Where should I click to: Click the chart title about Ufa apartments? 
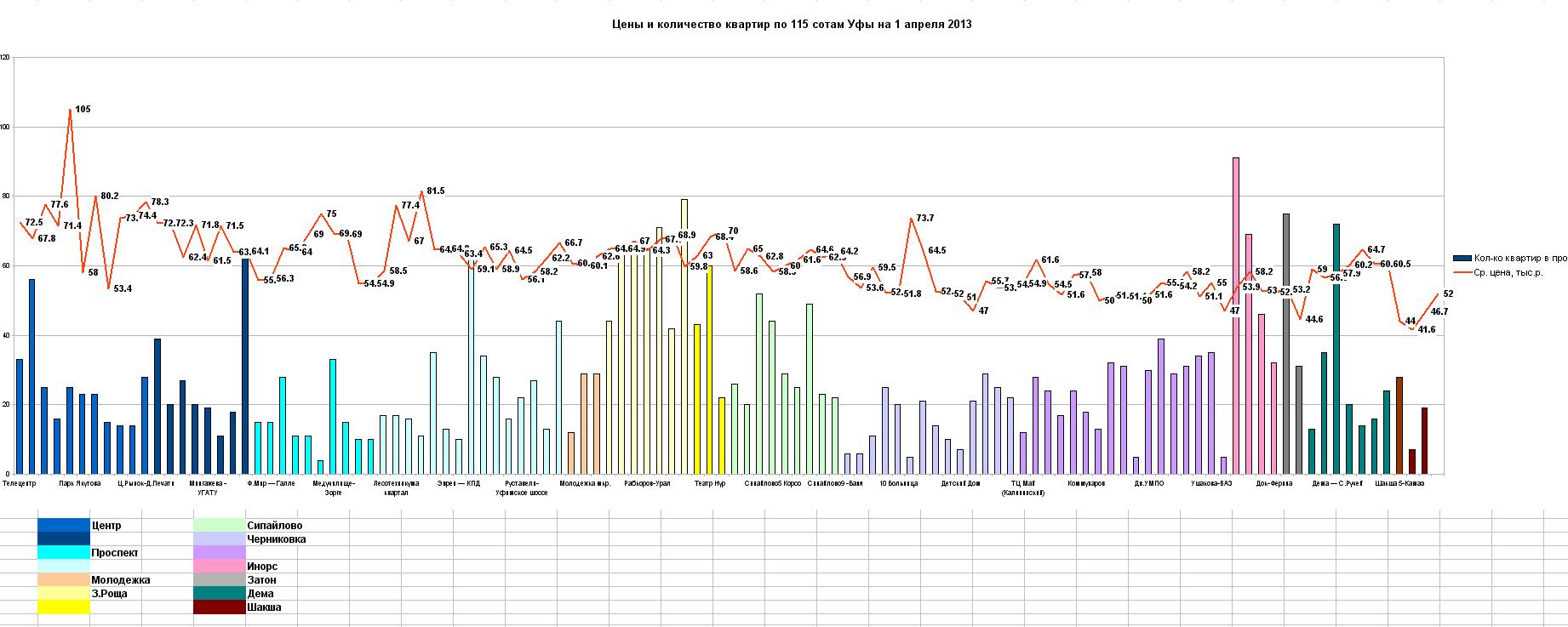pos(792,25)
